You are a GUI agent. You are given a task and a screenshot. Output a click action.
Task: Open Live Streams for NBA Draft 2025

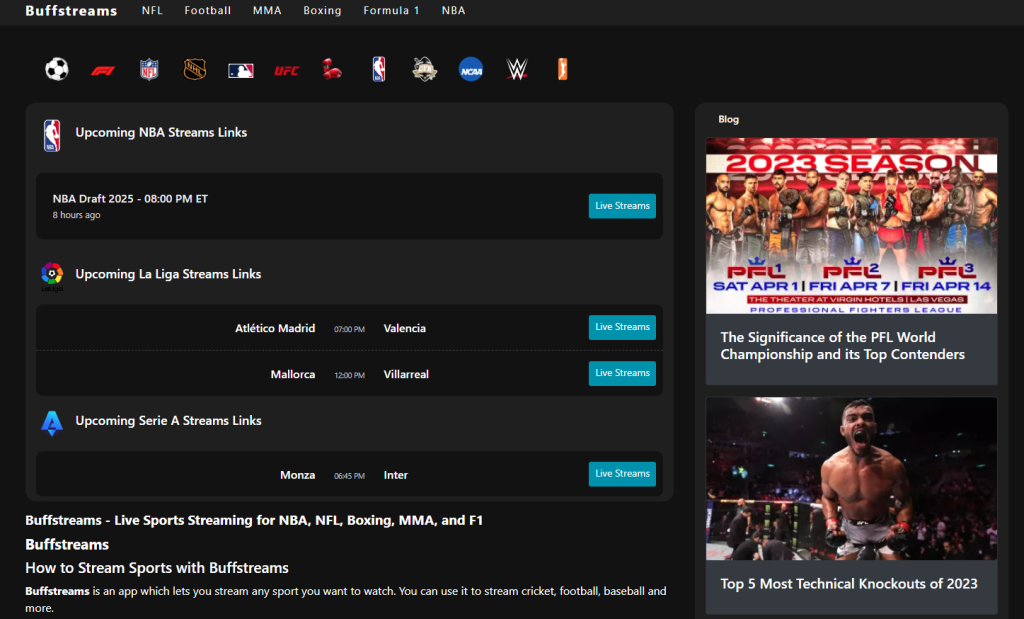click(x=622, y=206)
